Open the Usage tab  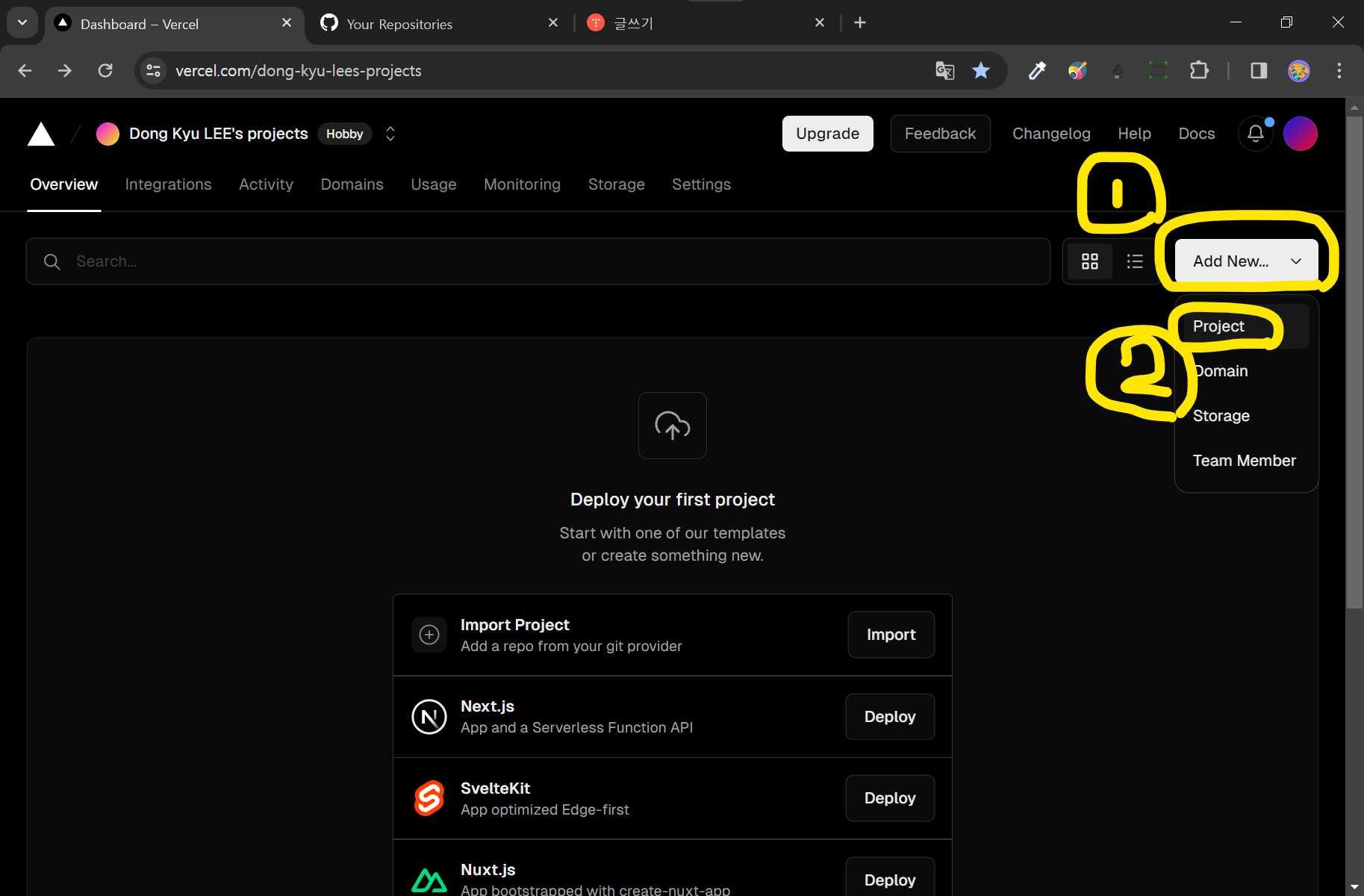(x=434, y=184)
